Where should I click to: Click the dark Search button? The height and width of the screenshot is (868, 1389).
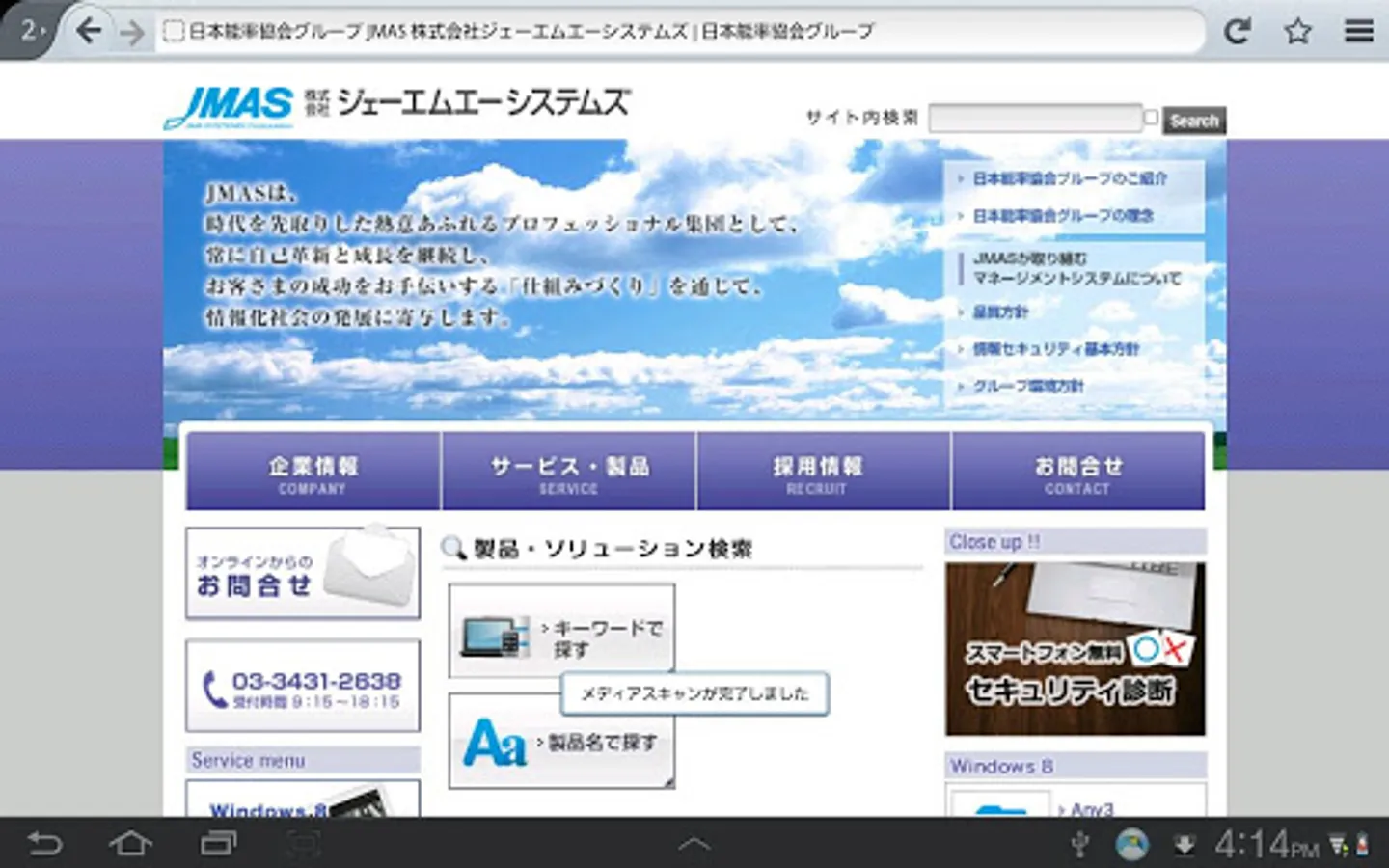1194,121
